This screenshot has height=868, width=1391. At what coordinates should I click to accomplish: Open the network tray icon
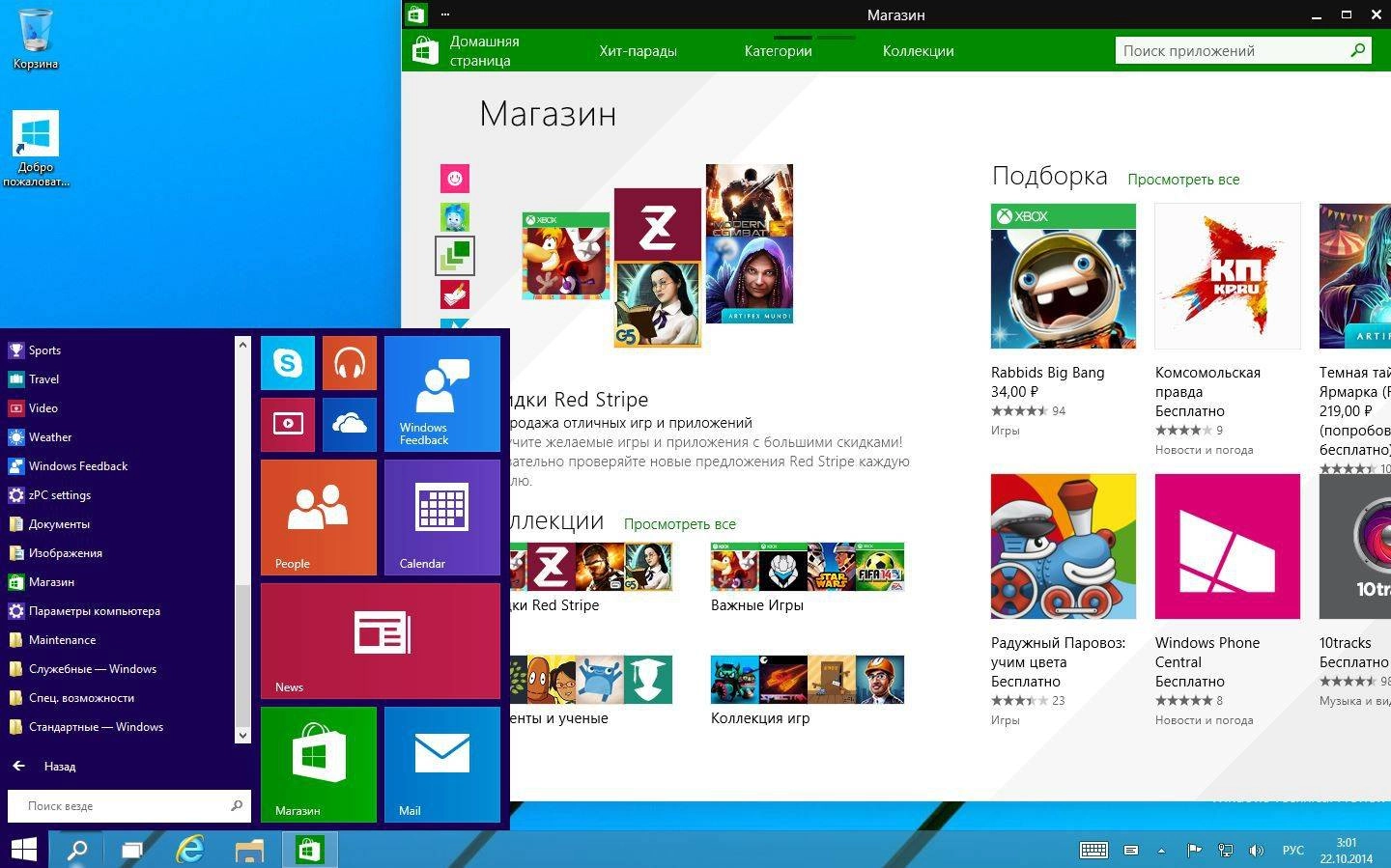1225,851
